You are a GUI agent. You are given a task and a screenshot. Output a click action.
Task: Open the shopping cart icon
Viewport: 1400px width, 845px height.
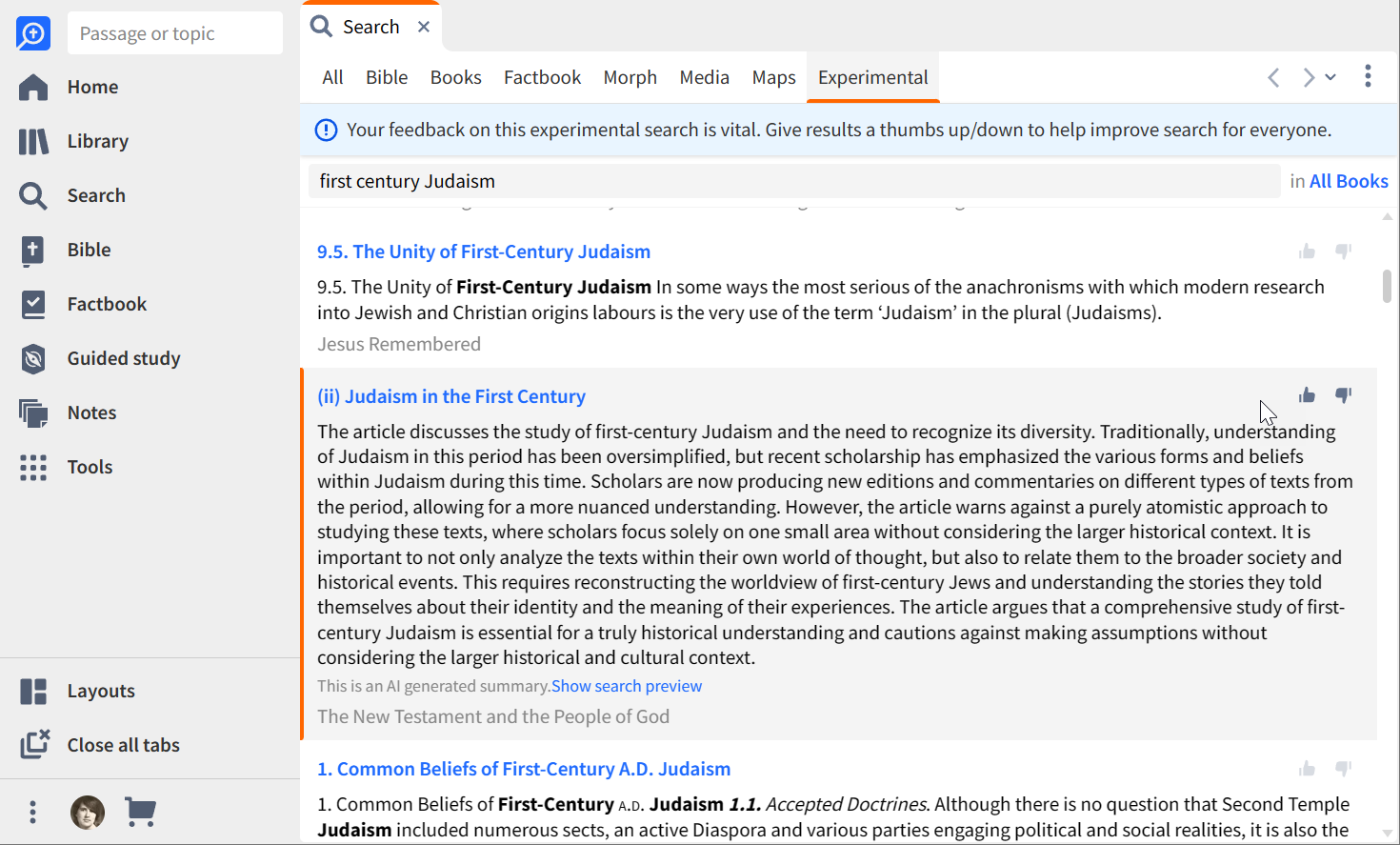point(141,812)
